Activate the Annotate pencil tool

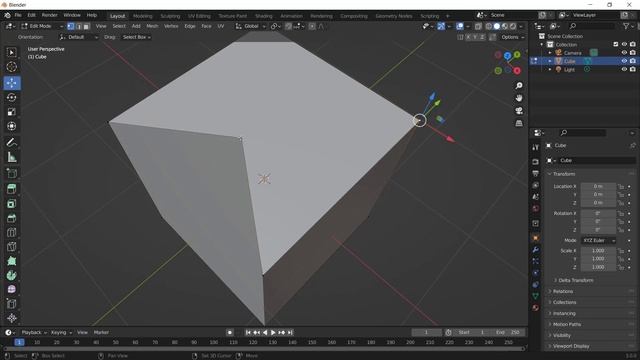click(11, 142)
